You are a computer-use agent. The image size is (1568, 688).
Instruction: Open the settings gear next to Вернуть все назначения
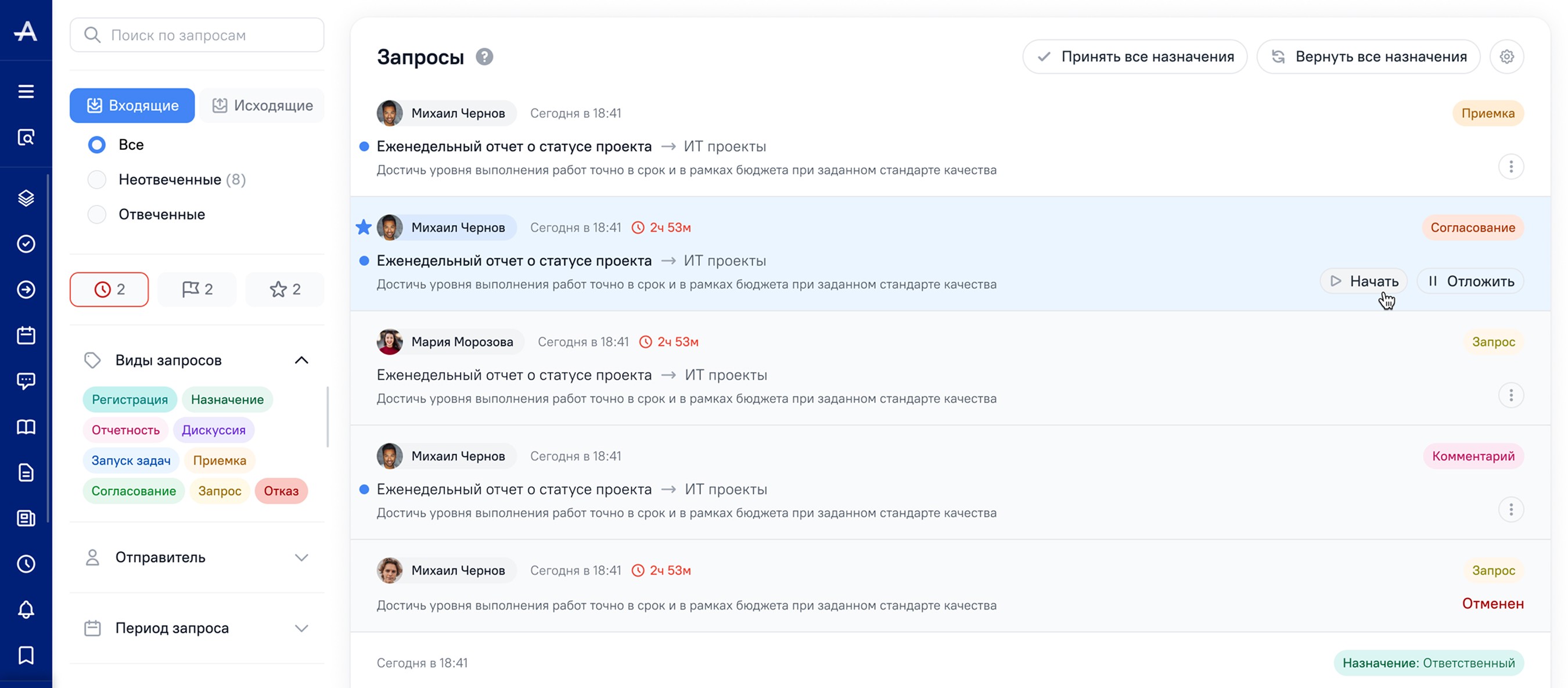click(x=1506, y=56)
